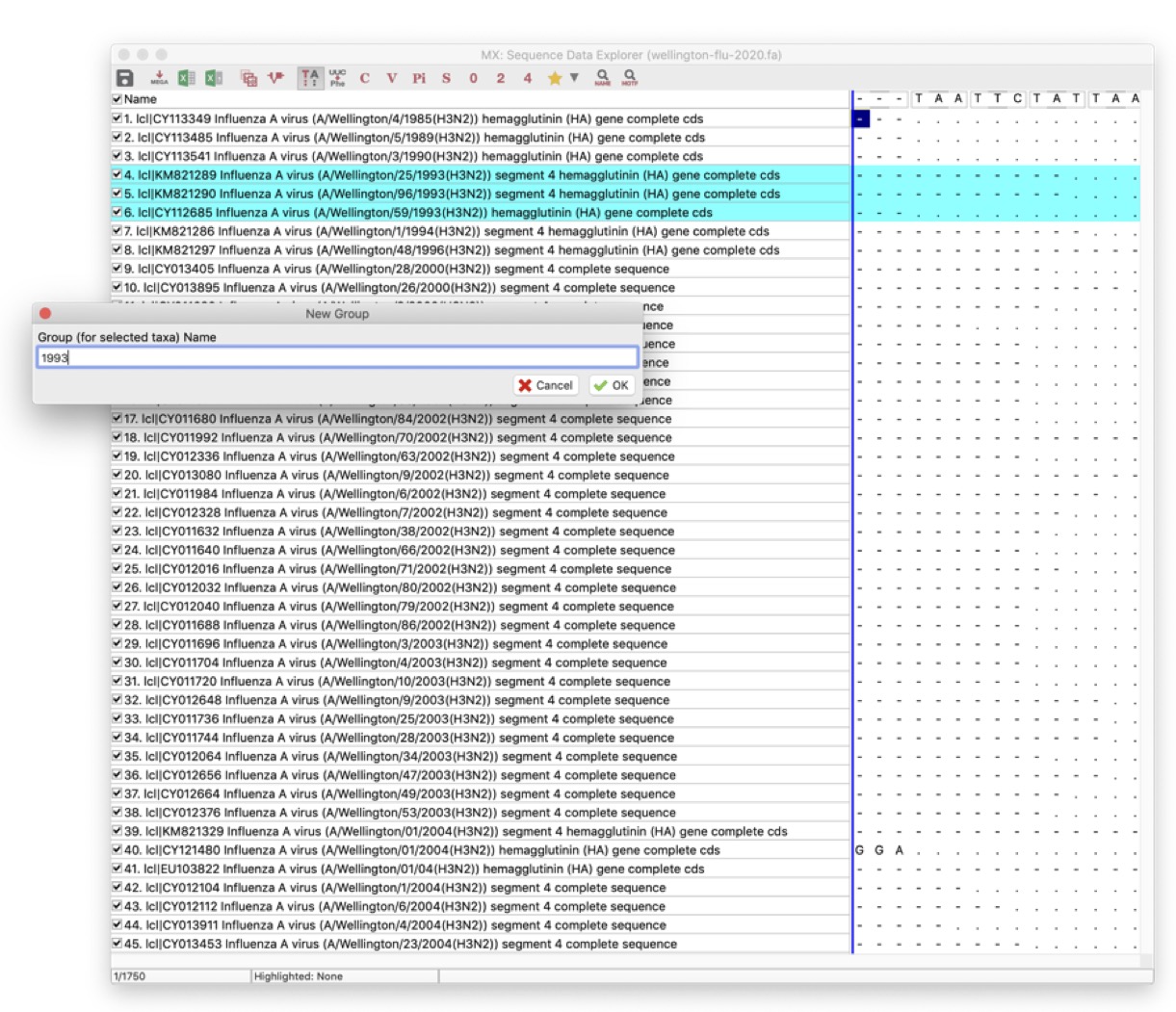Open dropdown arrow next to star icon

point(574,78)
